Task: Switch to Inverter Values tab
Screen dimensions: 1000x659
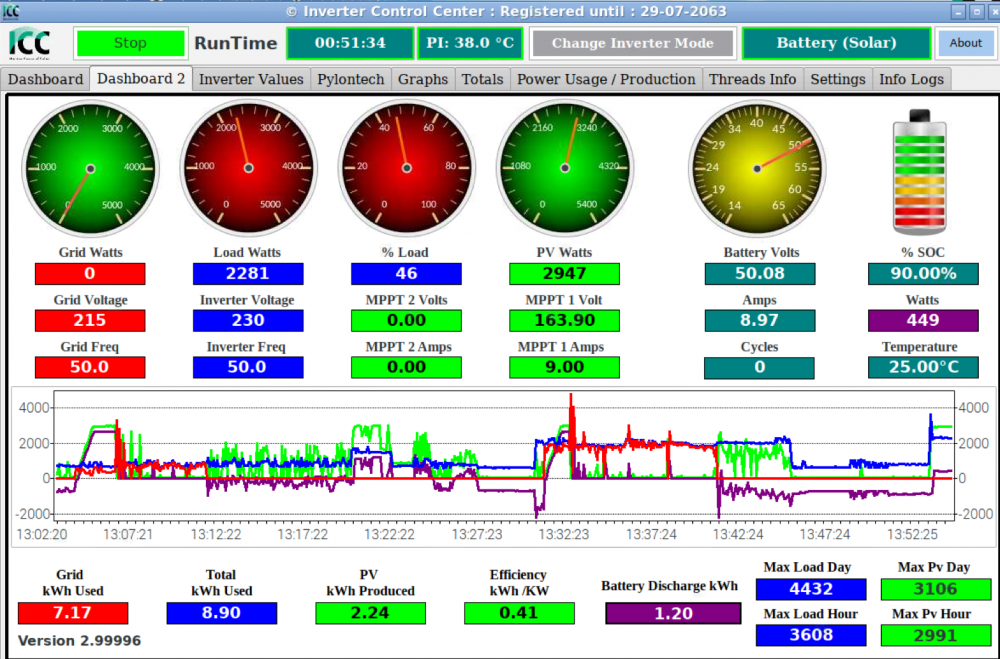Action: point(251,79)
